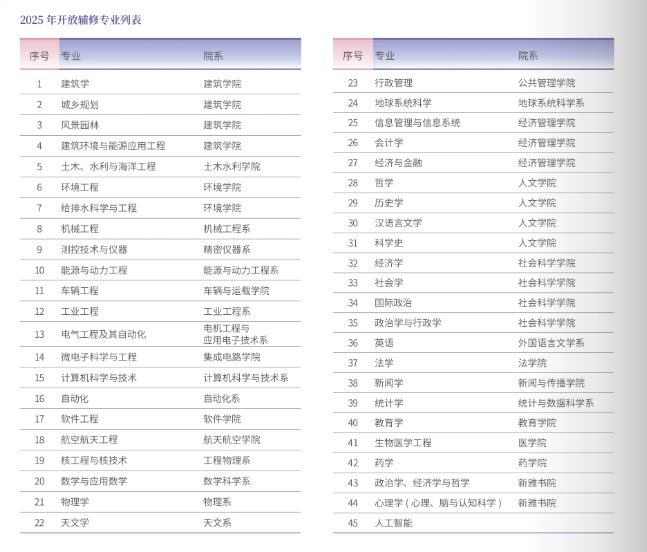Click the major '政治学、经济学与哲学'

422,483
